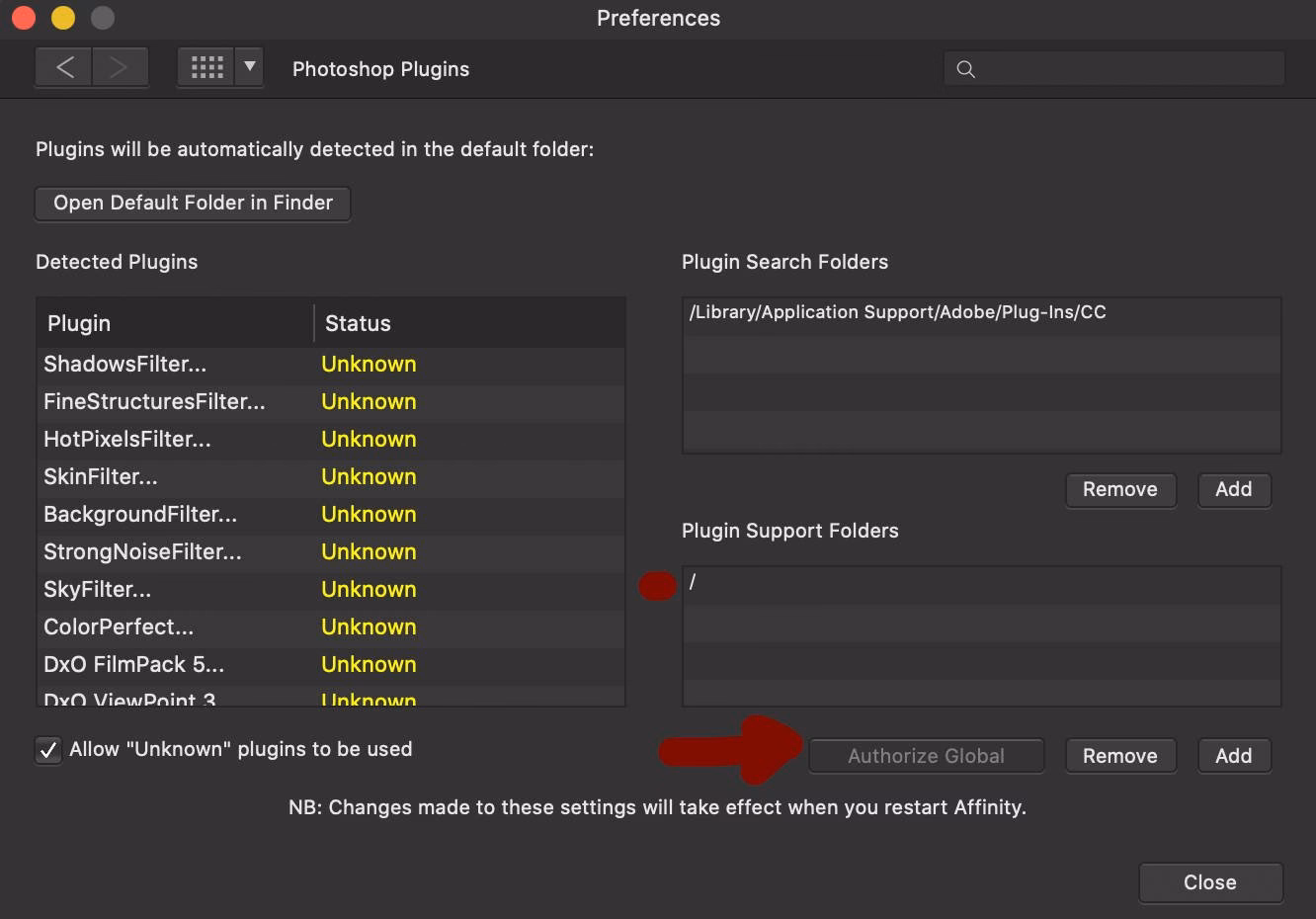Open the preferences overview grid icon
The width and height of the screenshot is (1316, 919).
206,66
